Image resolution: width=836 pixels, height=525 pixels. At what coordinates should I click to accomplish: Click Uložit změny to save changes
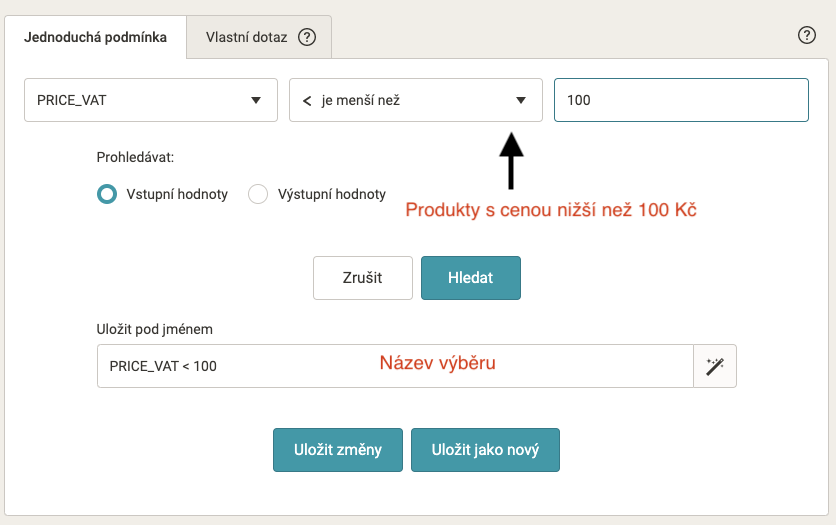point(337,450)
